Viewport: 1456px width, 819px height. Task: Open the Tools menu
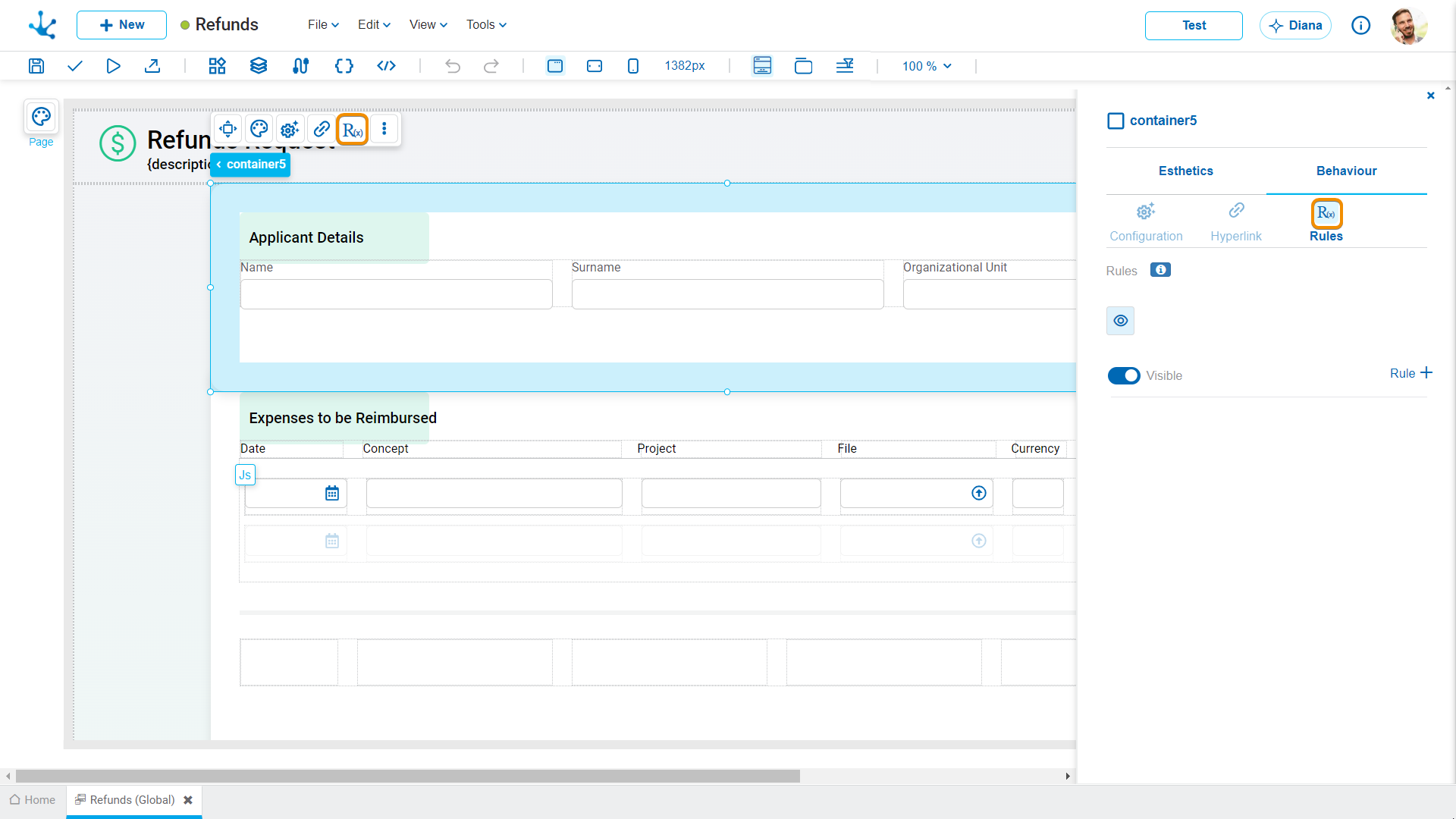click(x=487, y=25)
